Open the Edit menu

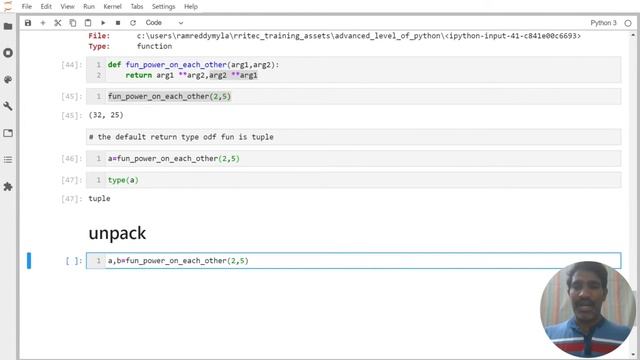pos(46,7)
